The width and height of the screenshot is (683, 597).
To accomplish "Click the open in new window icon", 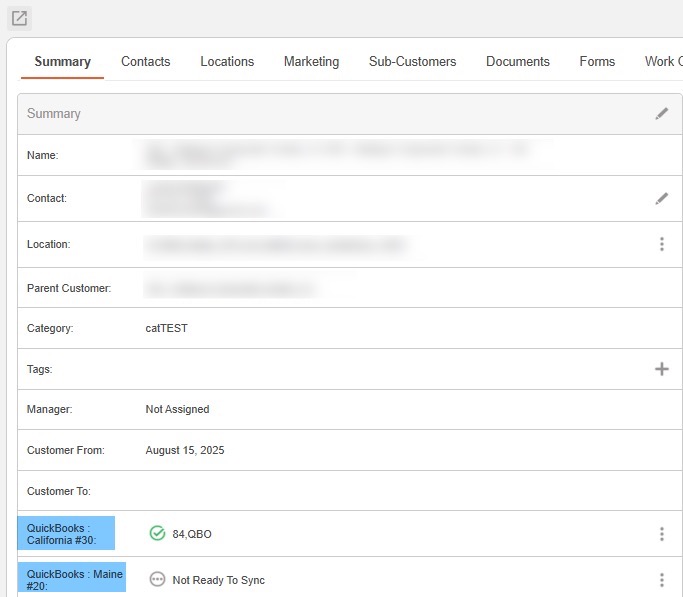I will 19,18.
